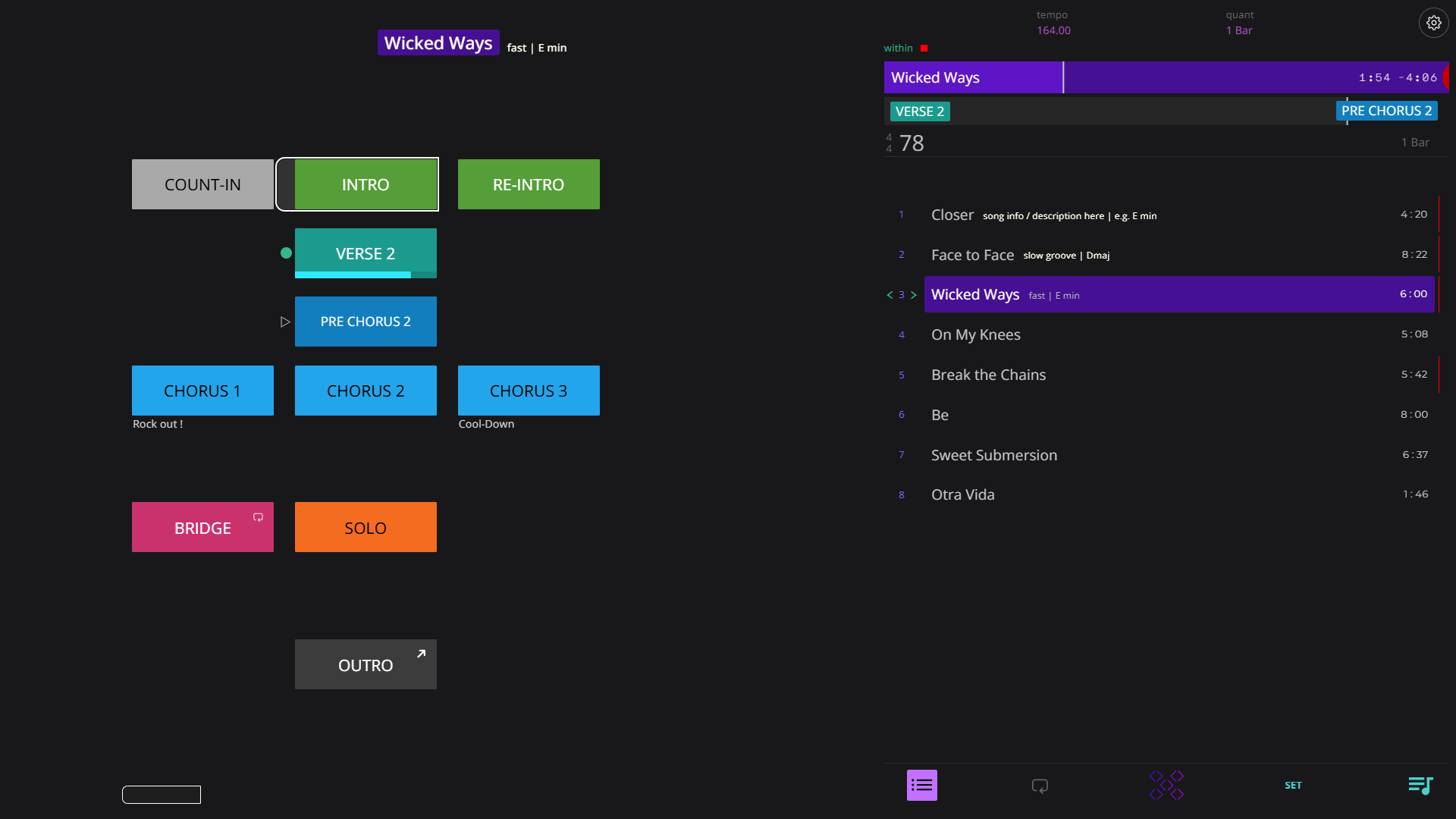Select the setlist view icon
Image resolution: width=1456 pixels, height=819 pixels.
(921, 785)
